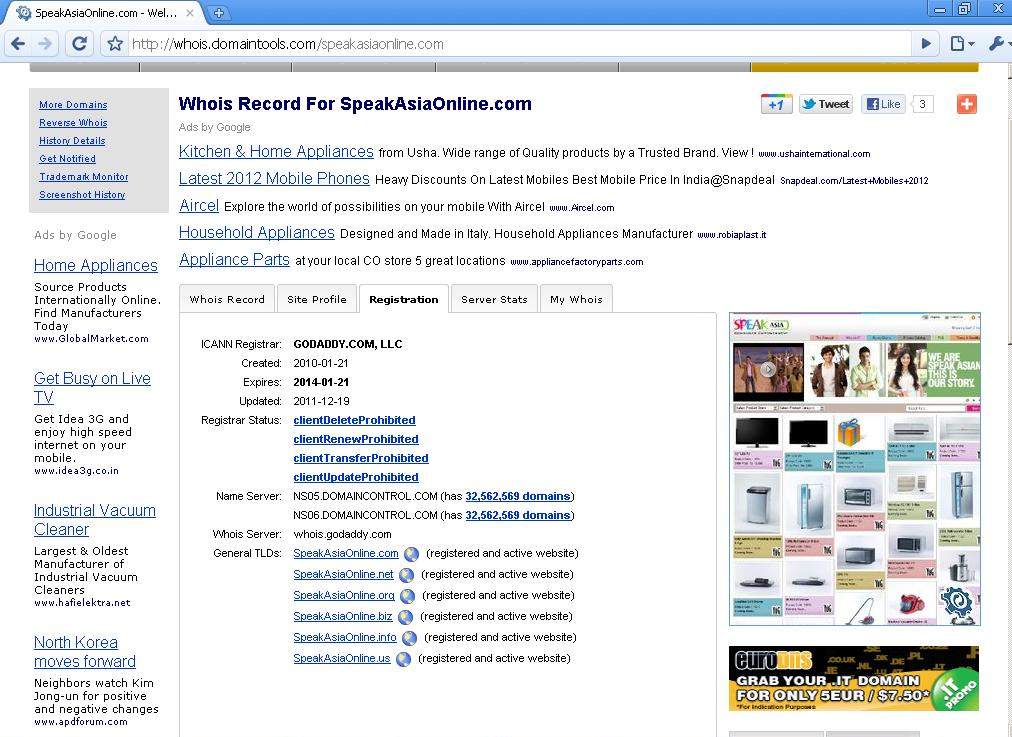Bookmark this page with the star icon

(115, 44)
